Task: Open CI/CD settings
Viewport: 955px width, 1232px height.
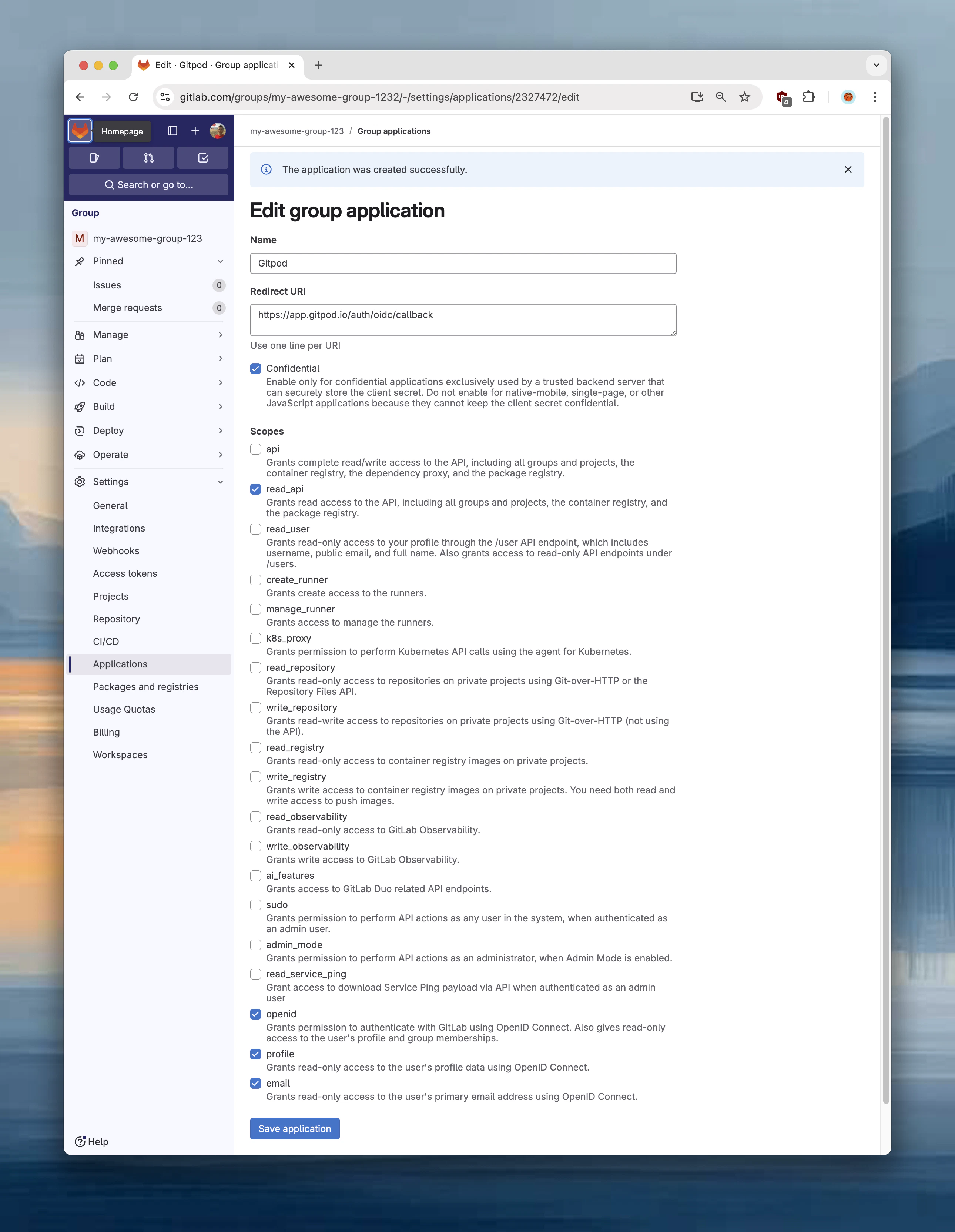Action: click(x=150, y=642)
